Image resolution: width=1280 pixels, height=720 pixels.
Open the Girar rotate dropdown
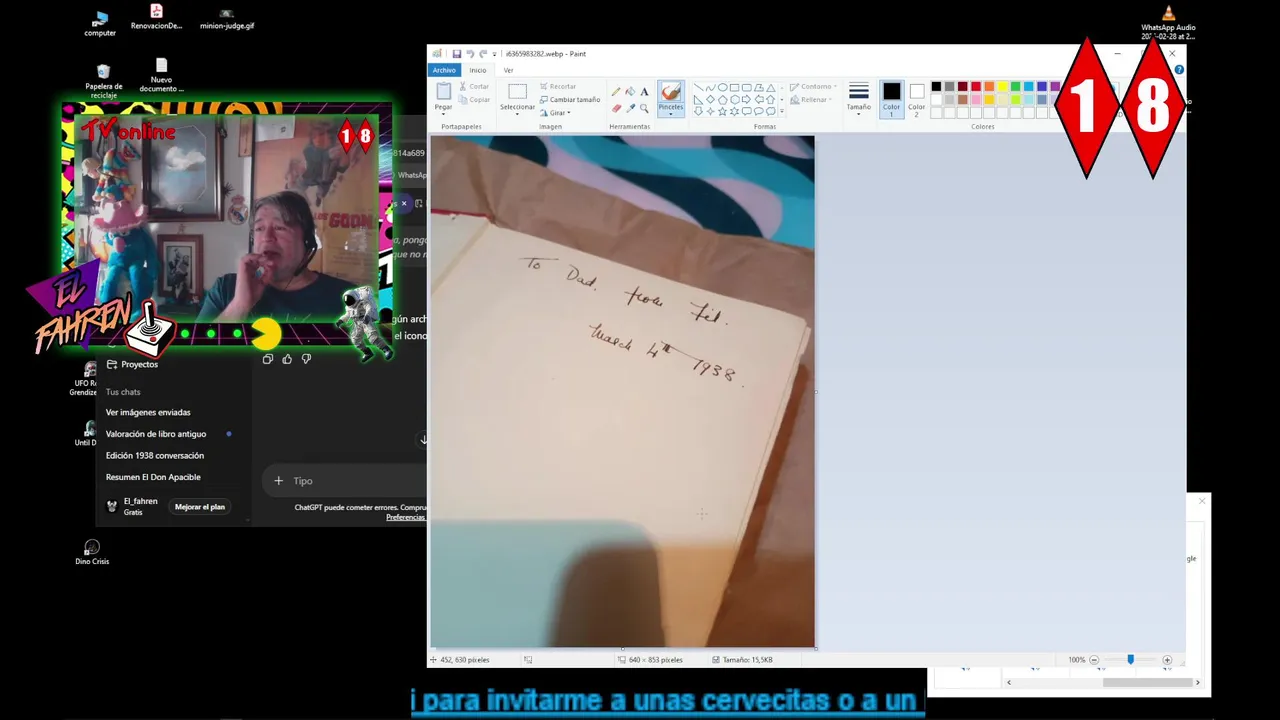(556, 113)
